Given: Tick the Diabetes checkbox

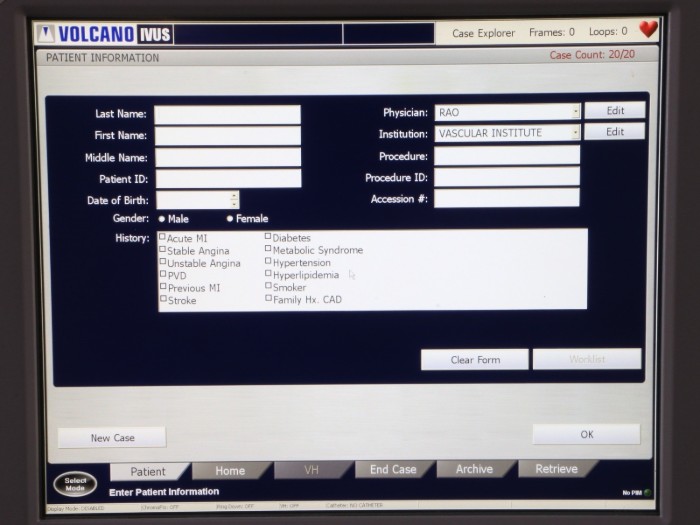Looking at the screenshot, I should tap(268, 238).
